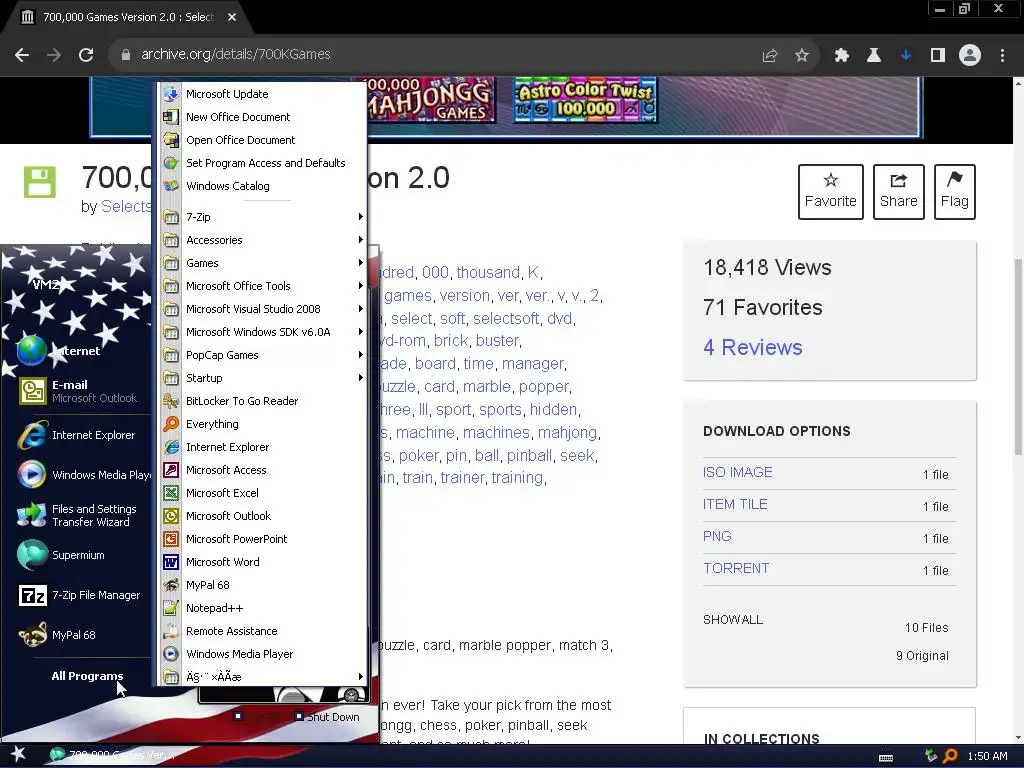Click Windows Media Player icon in programs list
Viewport: 1024px width, 768px height.
pos(171,654)
